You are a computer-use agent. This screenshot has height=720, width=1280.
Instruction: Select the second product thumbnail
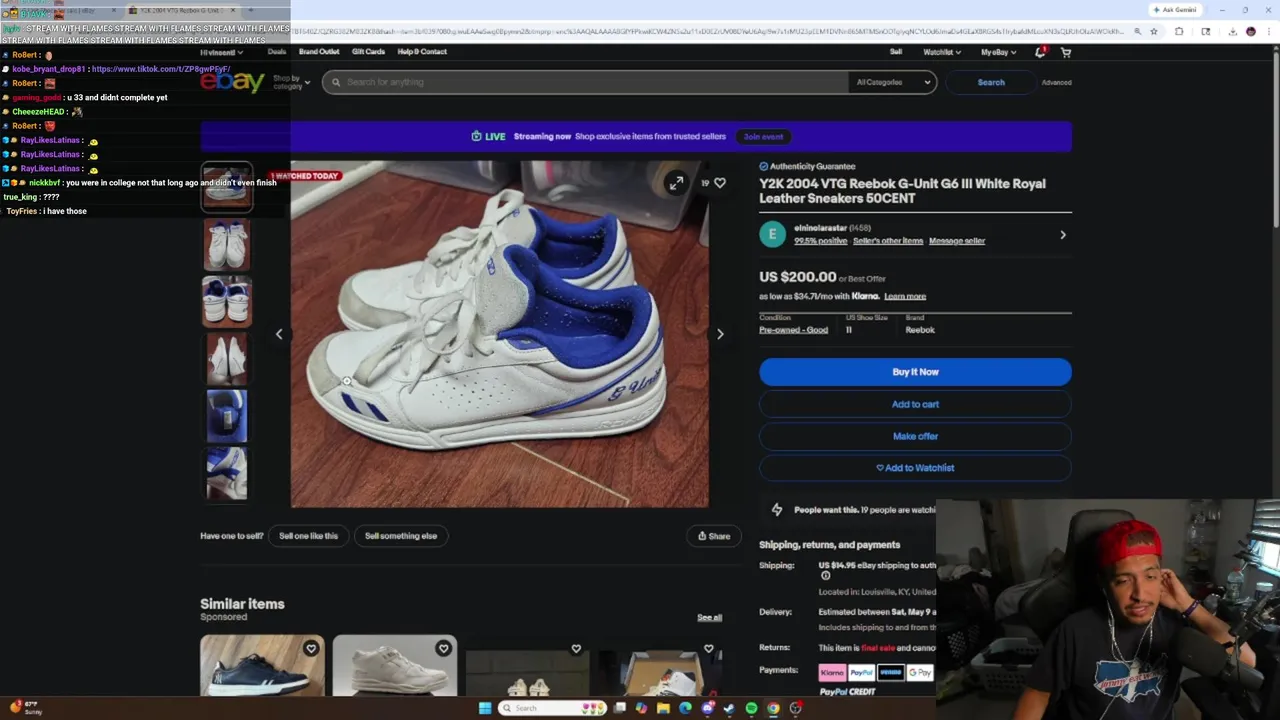(227, 245)
